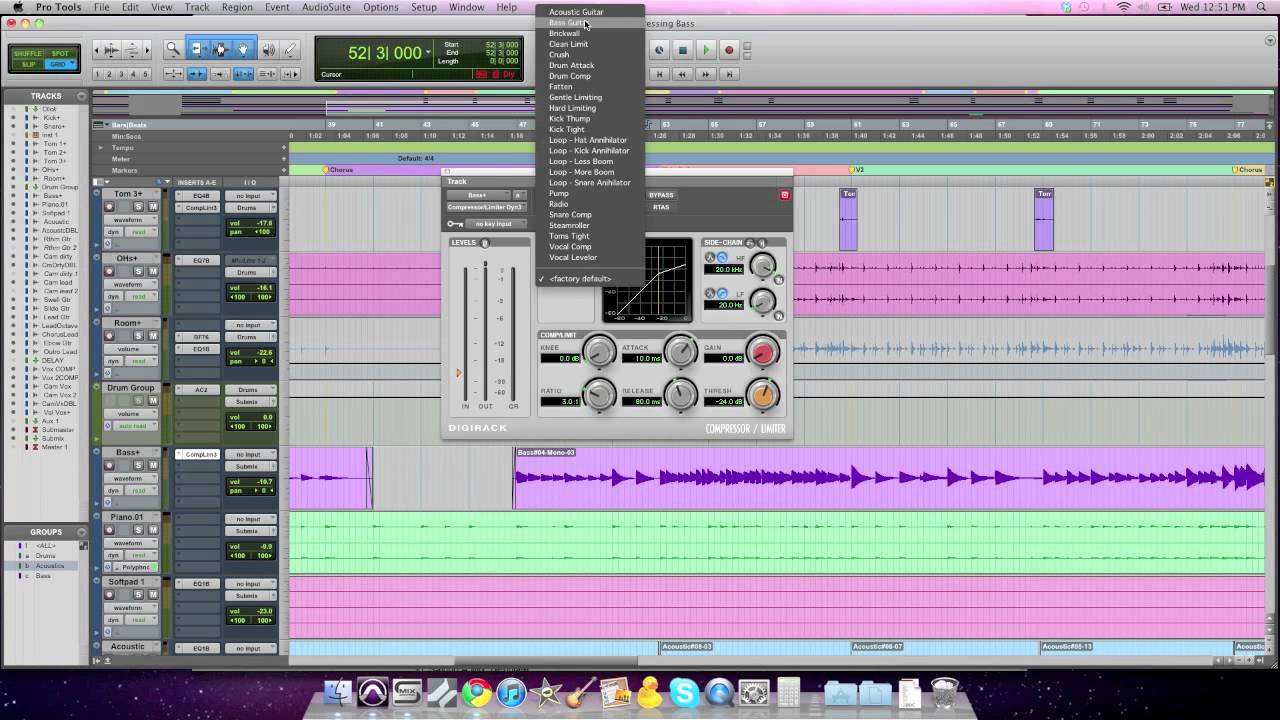Open the Track menu
This screenshot has height=720, width=1280.
pos(197,7)
